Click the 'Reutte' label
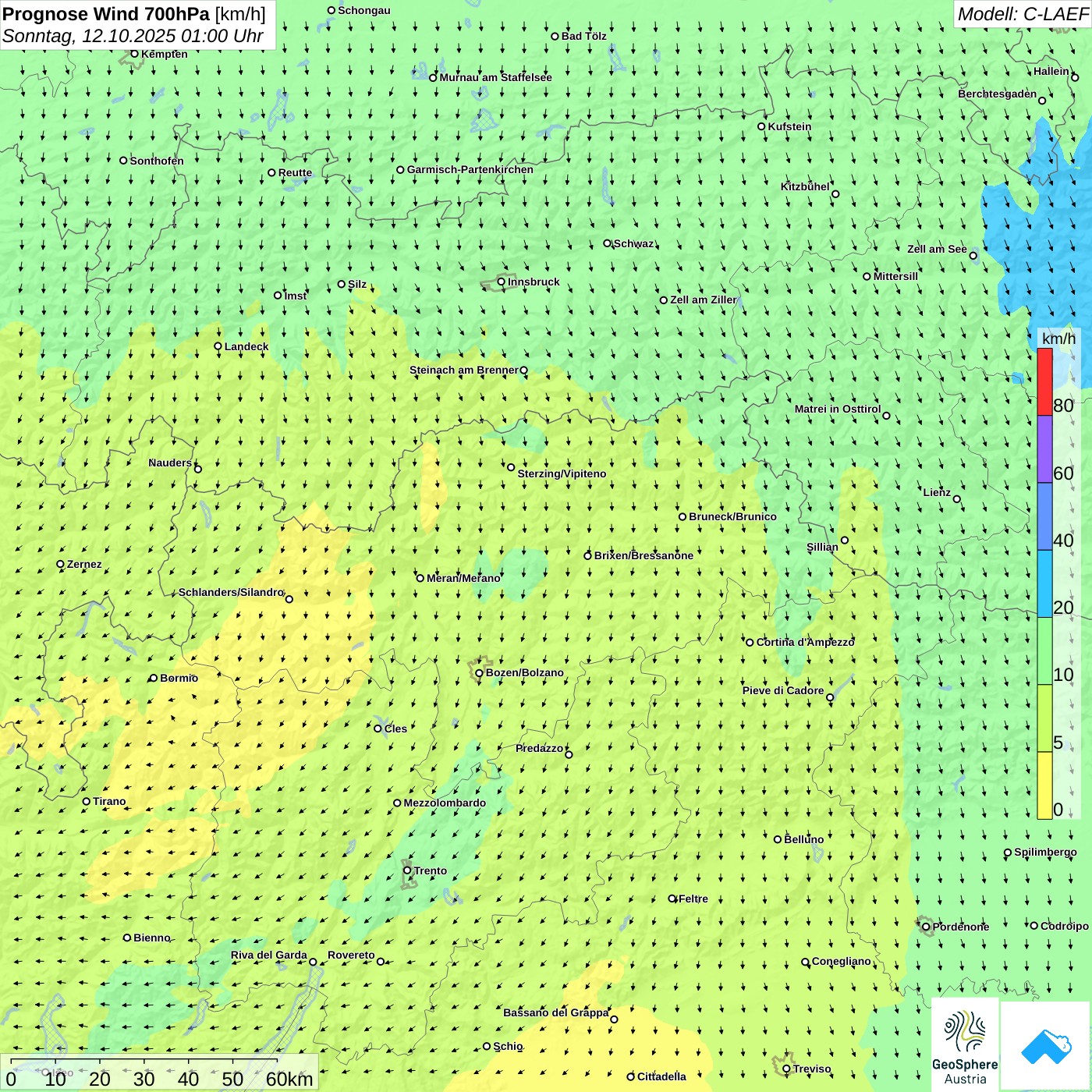The image size is (1092, 1092). coord(295,172)
